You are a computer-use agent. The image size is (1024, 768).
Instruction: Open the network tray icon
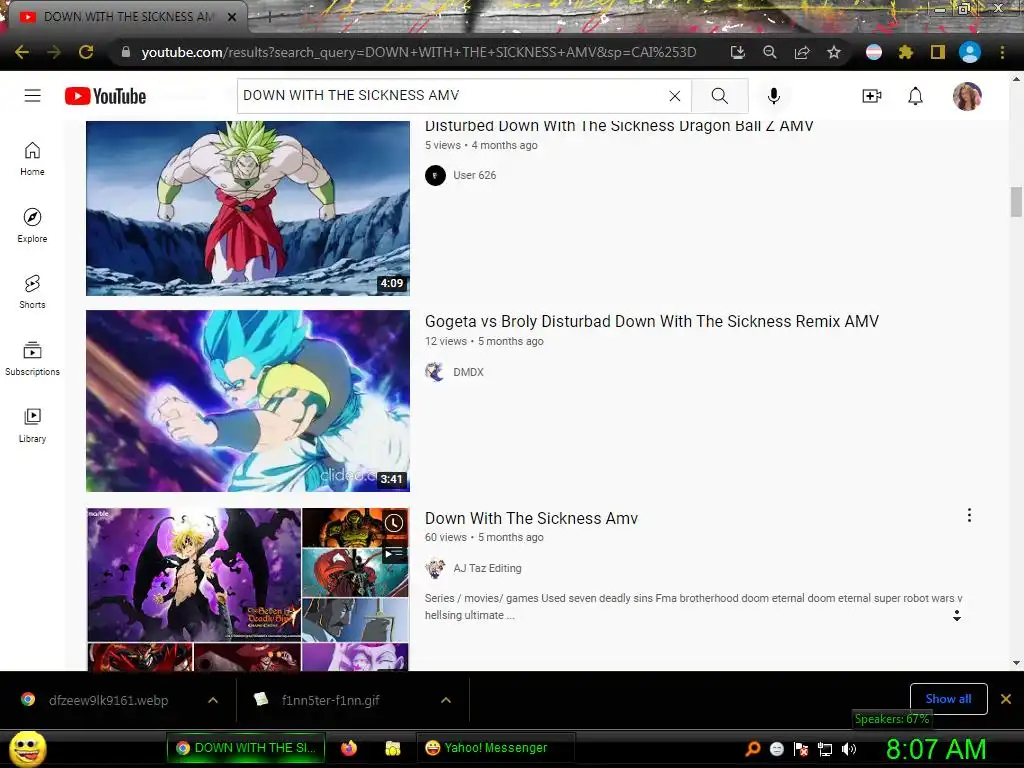[825, 749]
